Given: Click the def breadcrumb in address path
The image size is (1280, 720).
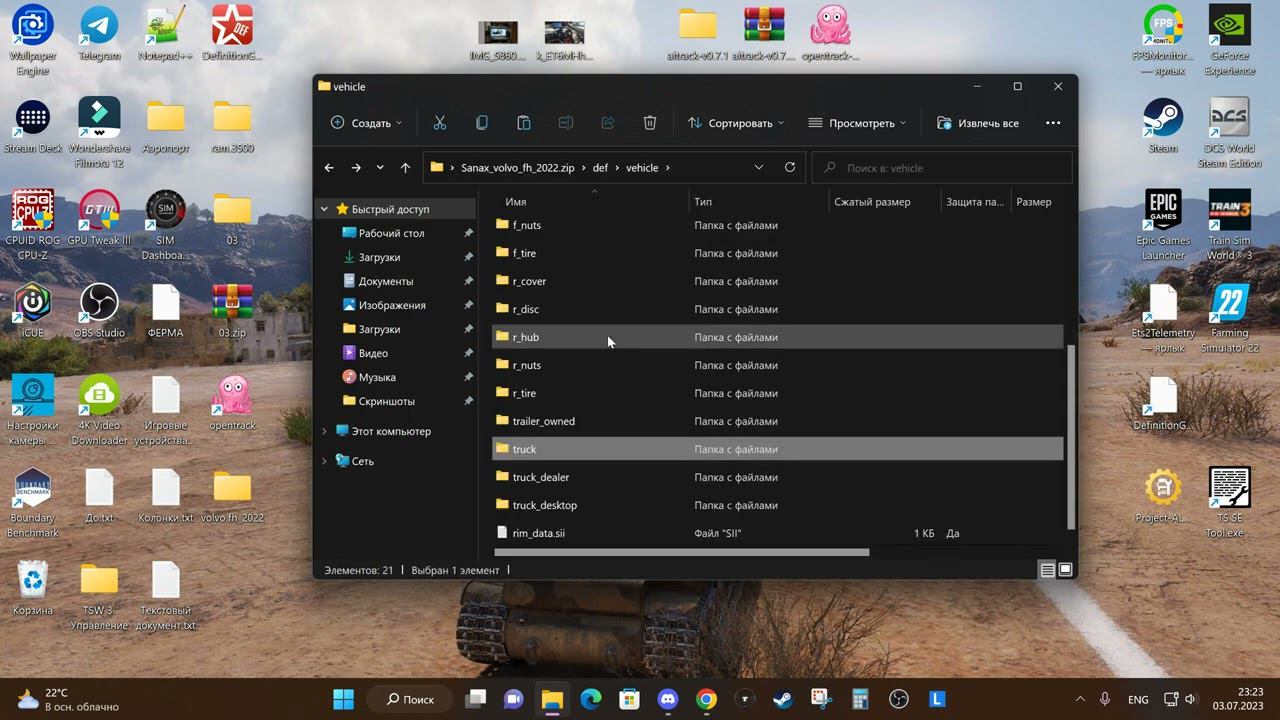Looking at the screenshot, I should pyautogui.click(x=600, y=168).
